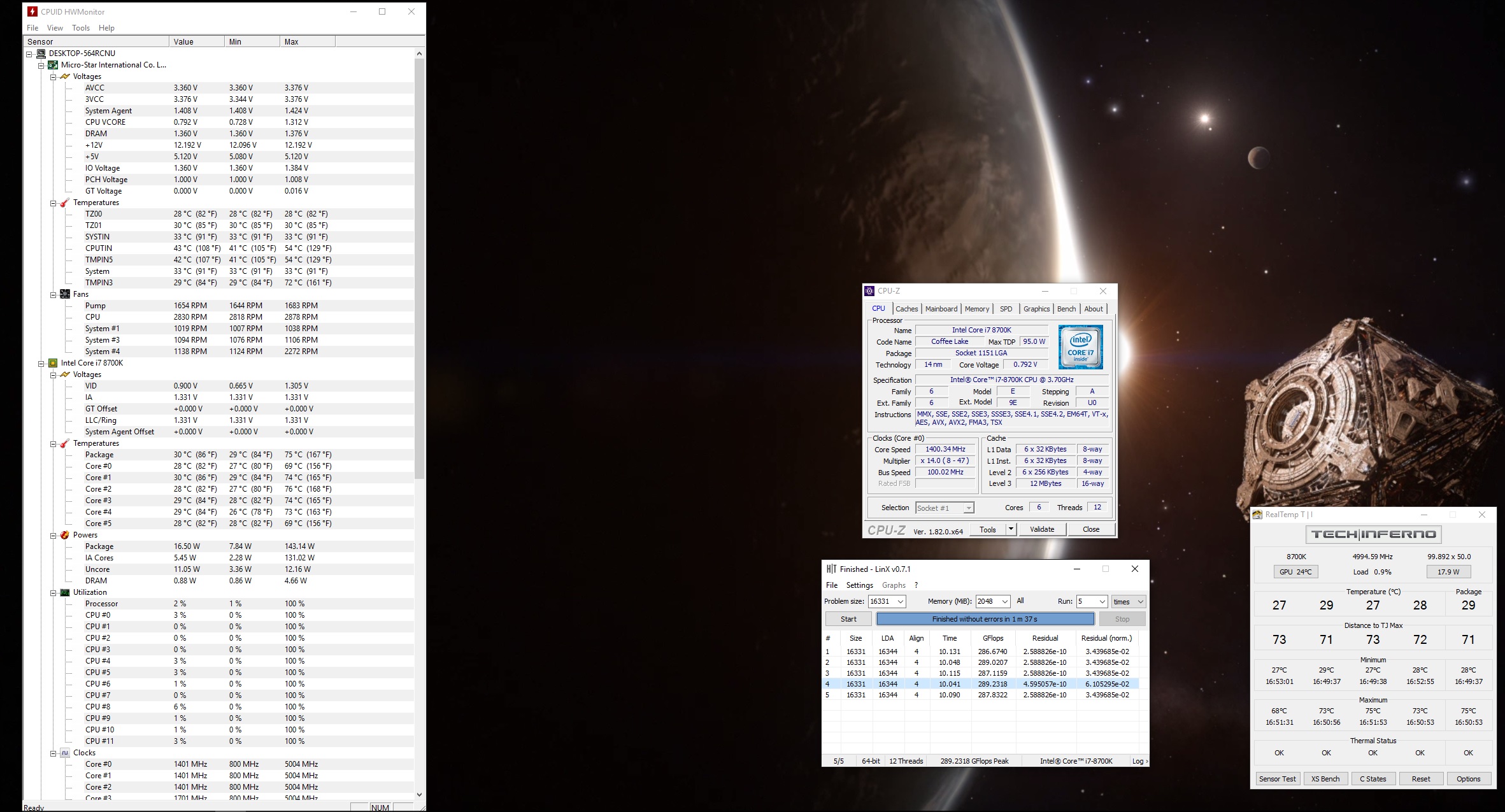Viewport: 1505px width, 812px height.
Task: Click the TechInferno logo in RealTemp
Action: pyautogui.click(x=1373, y=534)
